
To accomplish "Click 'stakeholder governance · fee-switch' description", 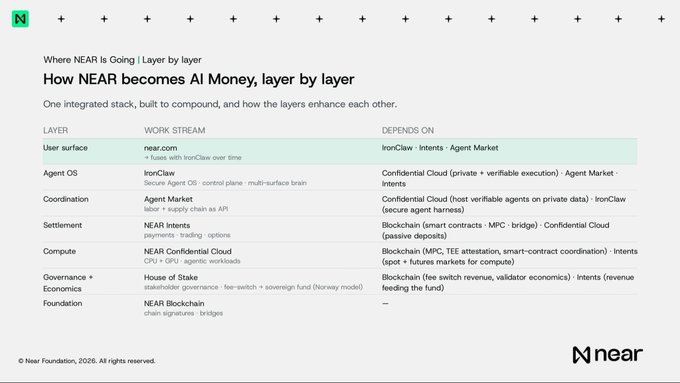I will [x=200, y=287].
